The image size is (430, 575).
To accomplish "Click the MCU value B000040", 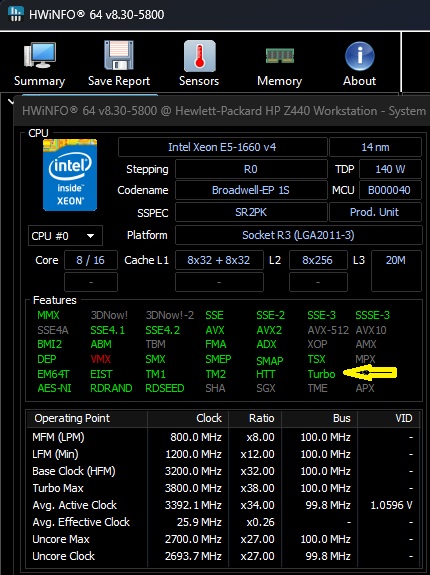I will [x=390, y=190].
